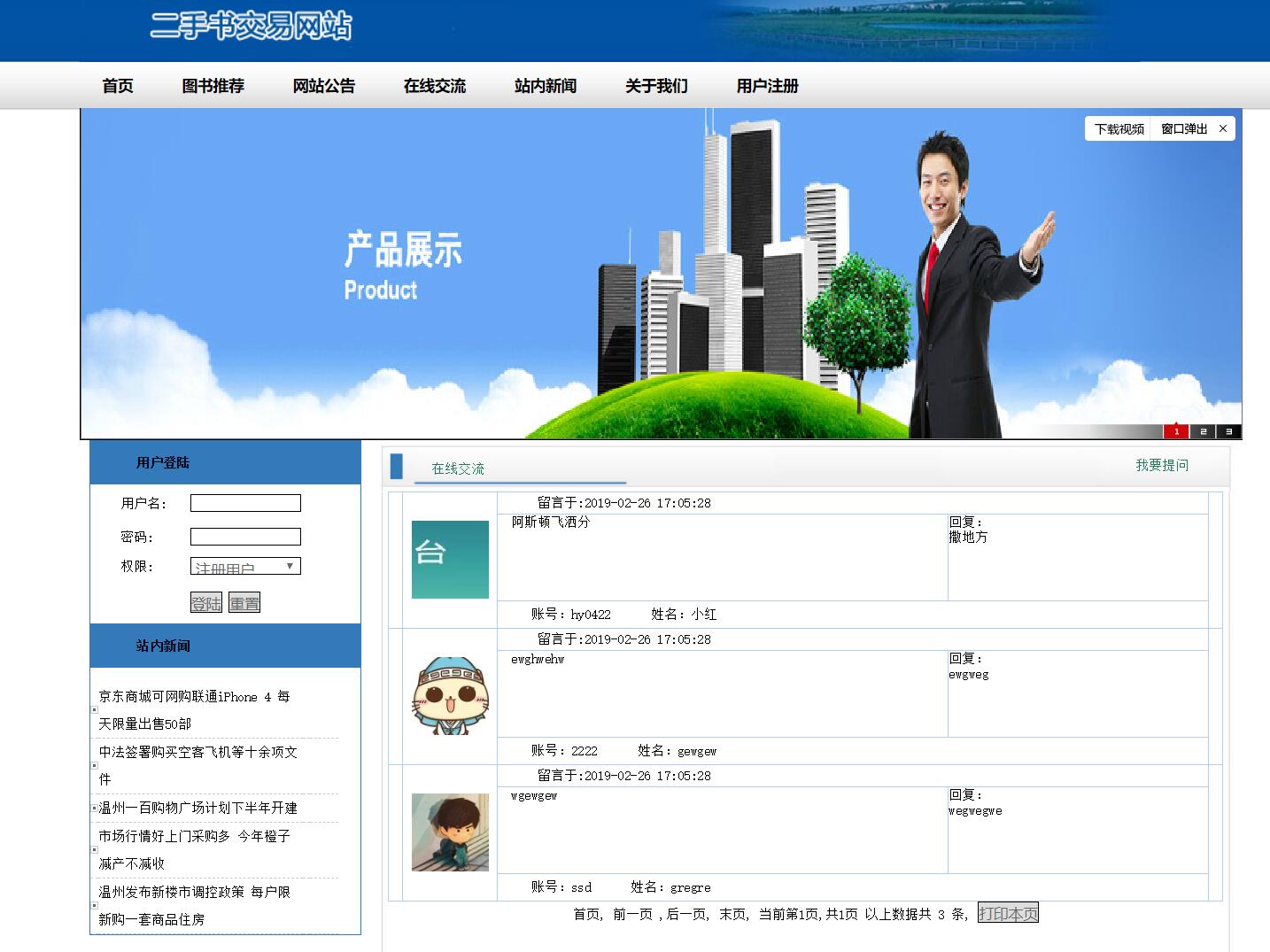
Task: Close the banner overlay with the × icon
Action: (1223, 128)
